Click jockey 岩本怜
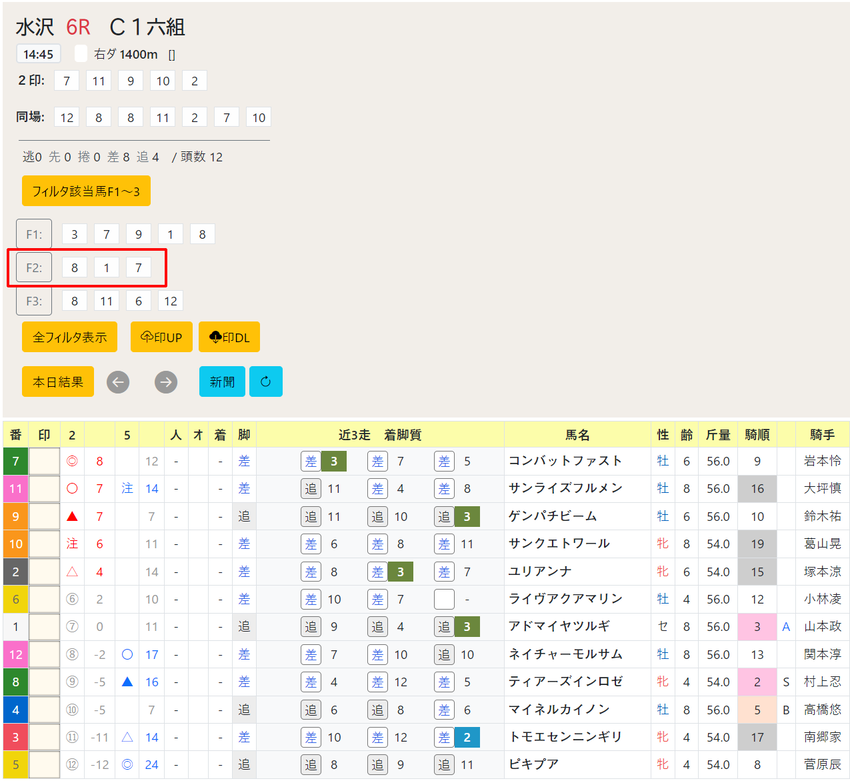Viewport: 850px width, 781px height. tap(822, 461)
